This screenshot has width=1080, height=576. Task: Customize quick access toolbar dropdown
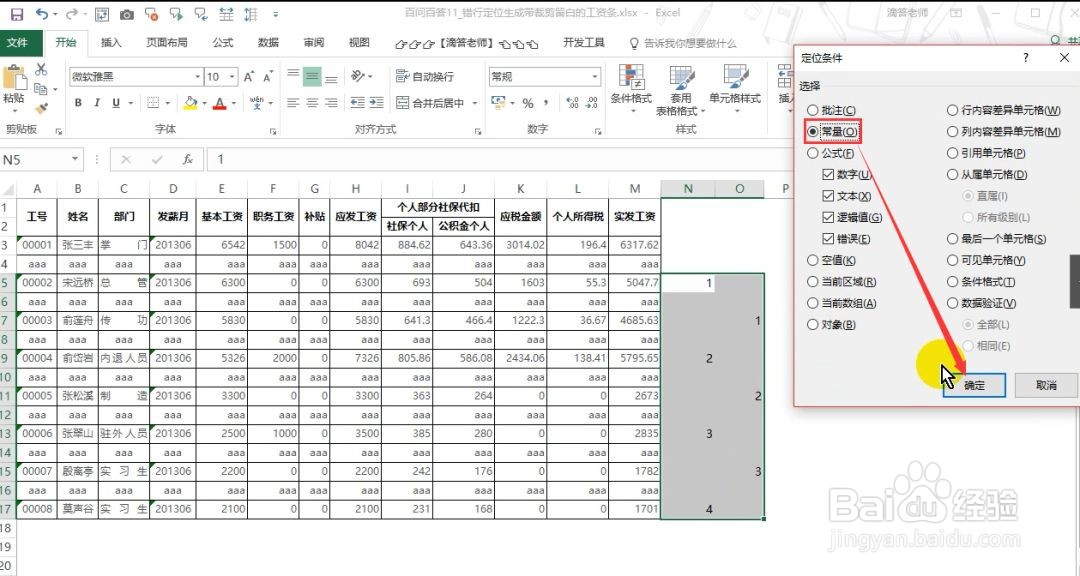276,14
